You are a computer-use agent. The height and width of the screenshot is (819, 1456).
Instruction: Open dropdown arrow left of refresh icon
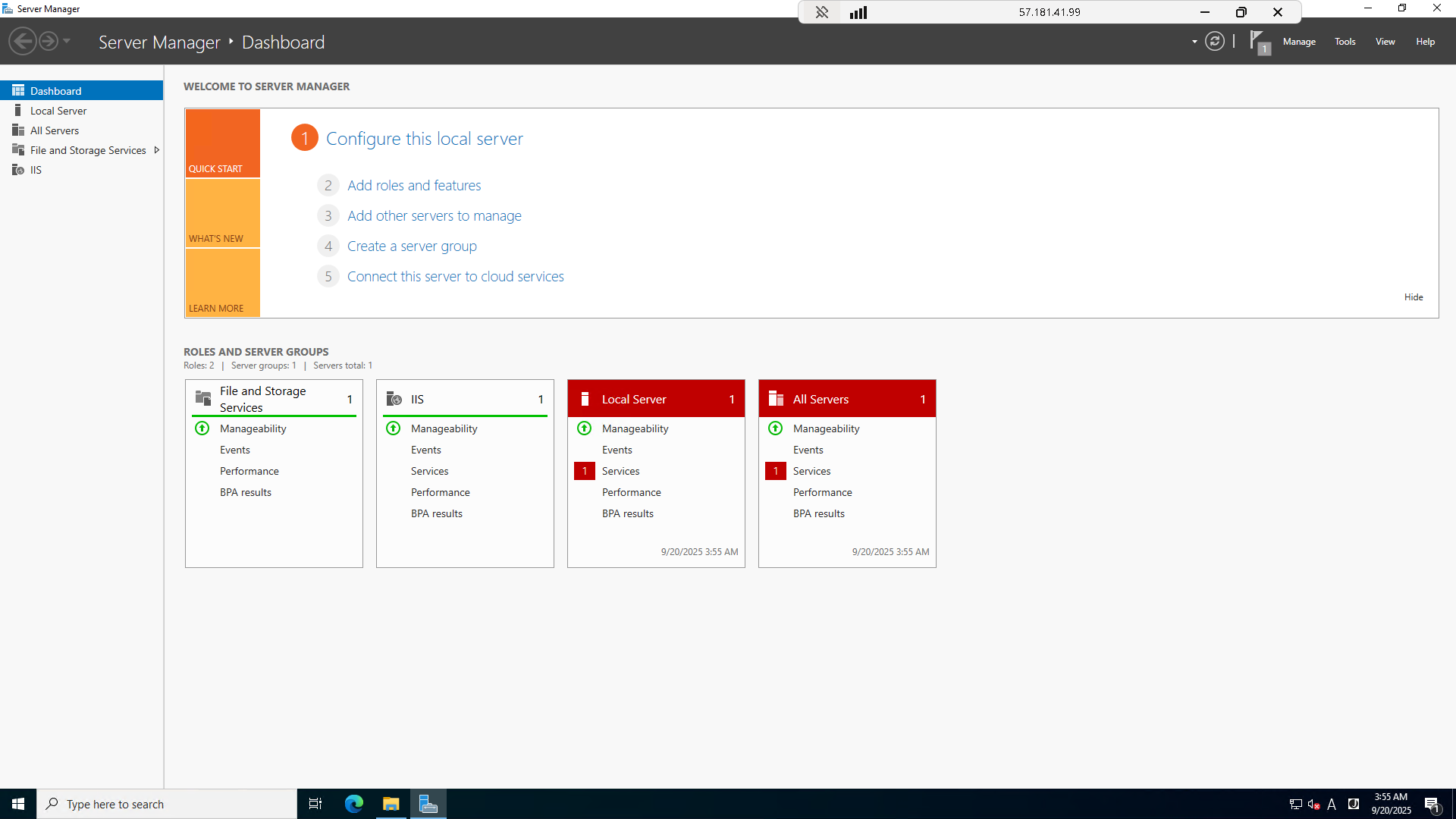[x=1194, y=42]
